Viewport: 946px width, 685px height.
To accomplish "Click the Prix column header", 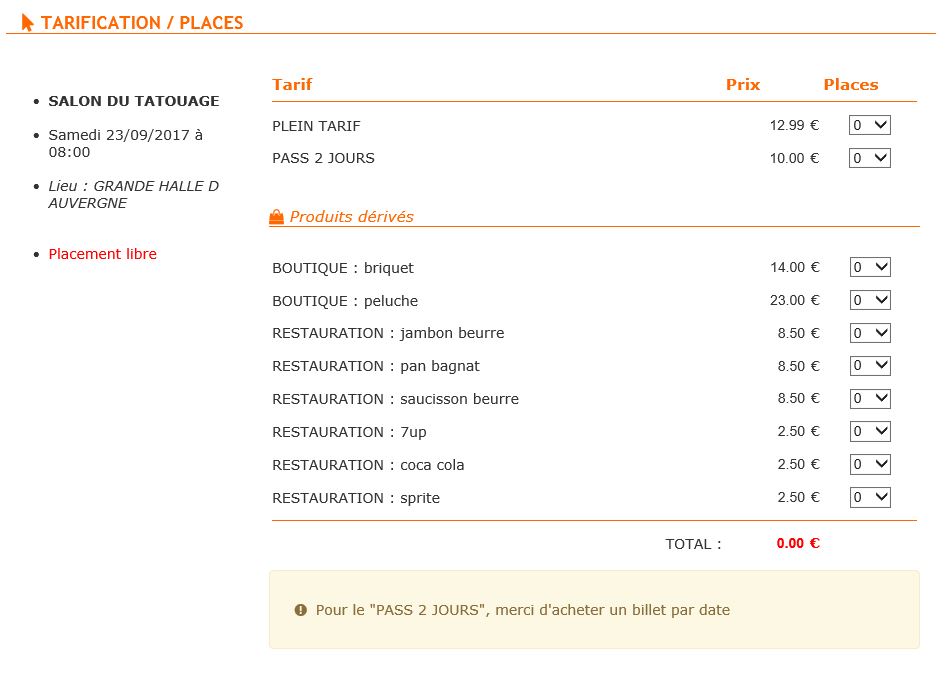I will (x=743, y=84).
